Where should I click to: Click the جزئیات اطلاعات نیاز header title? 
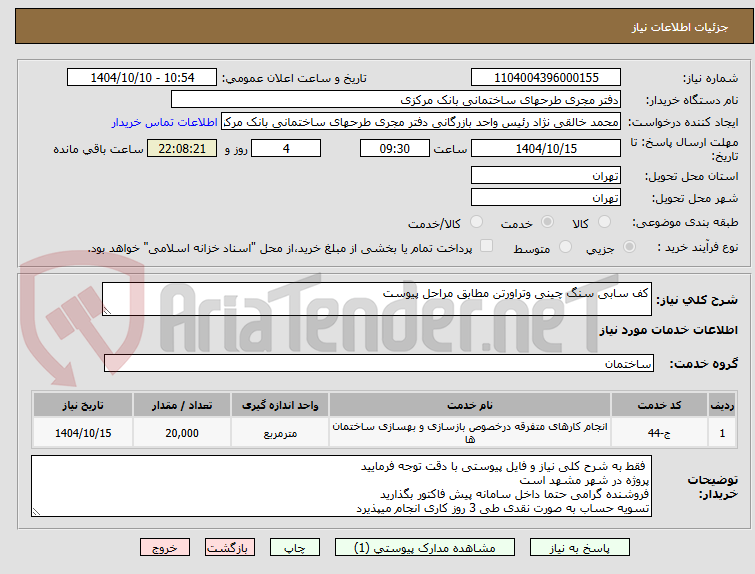679,27
